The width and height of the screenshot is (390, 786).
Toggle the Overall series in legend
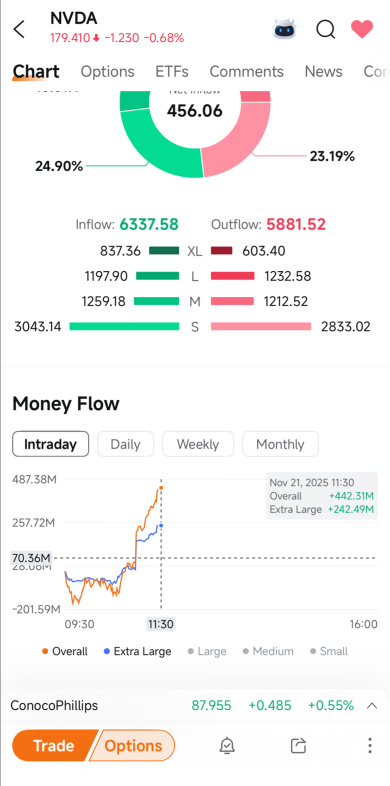[65, 651]
